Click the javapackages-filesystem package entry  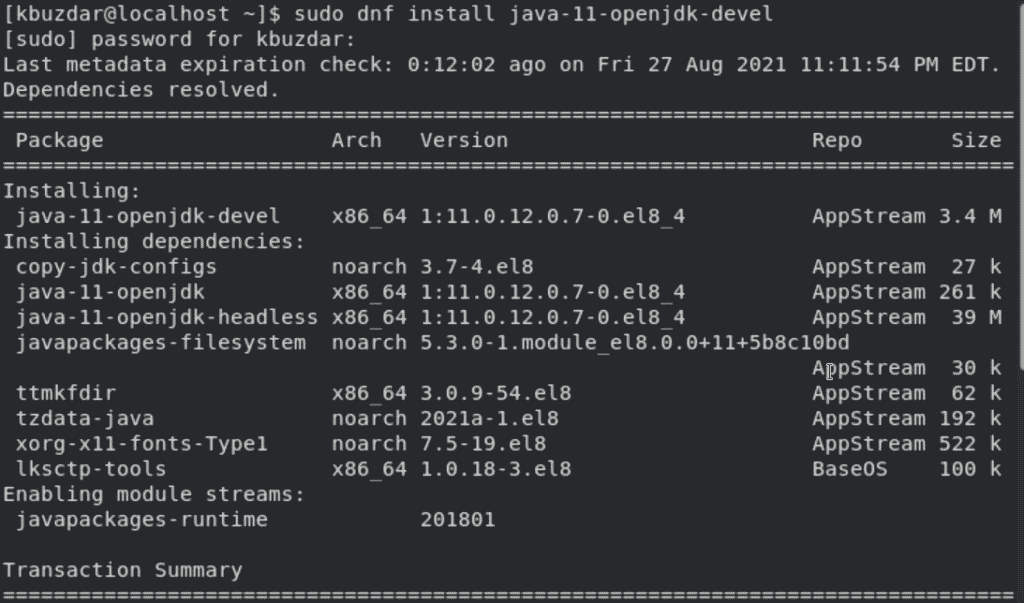tap(160, 343)
